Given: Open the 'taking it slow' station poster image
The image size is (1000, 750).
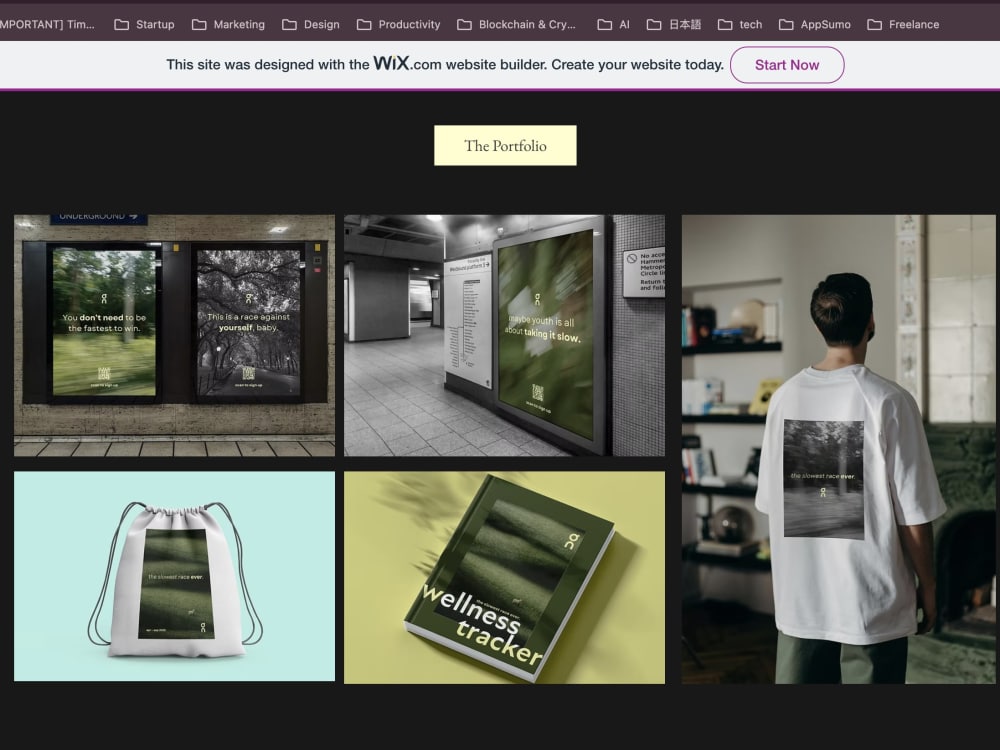Looking at the screenshot, I should coord(504,335).
